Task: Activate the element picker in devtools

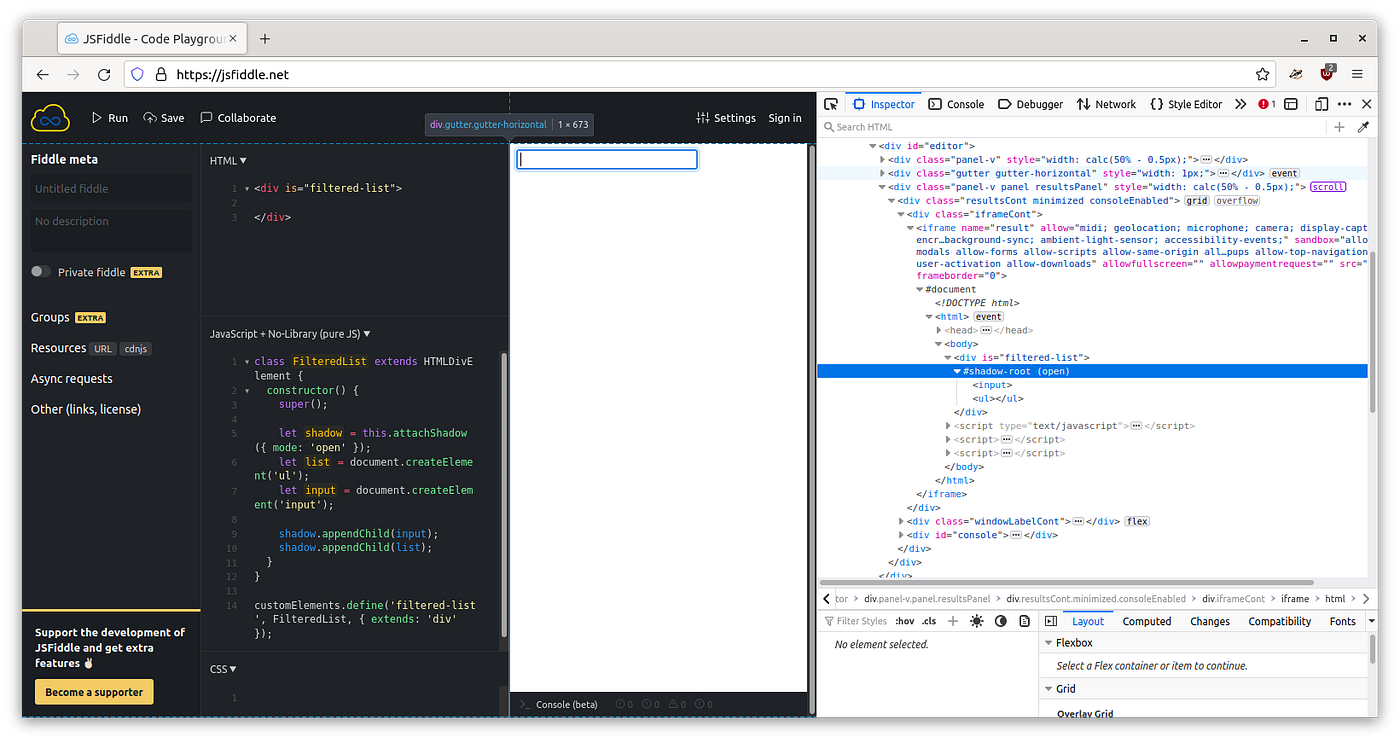Action: [x=831, y=104]
